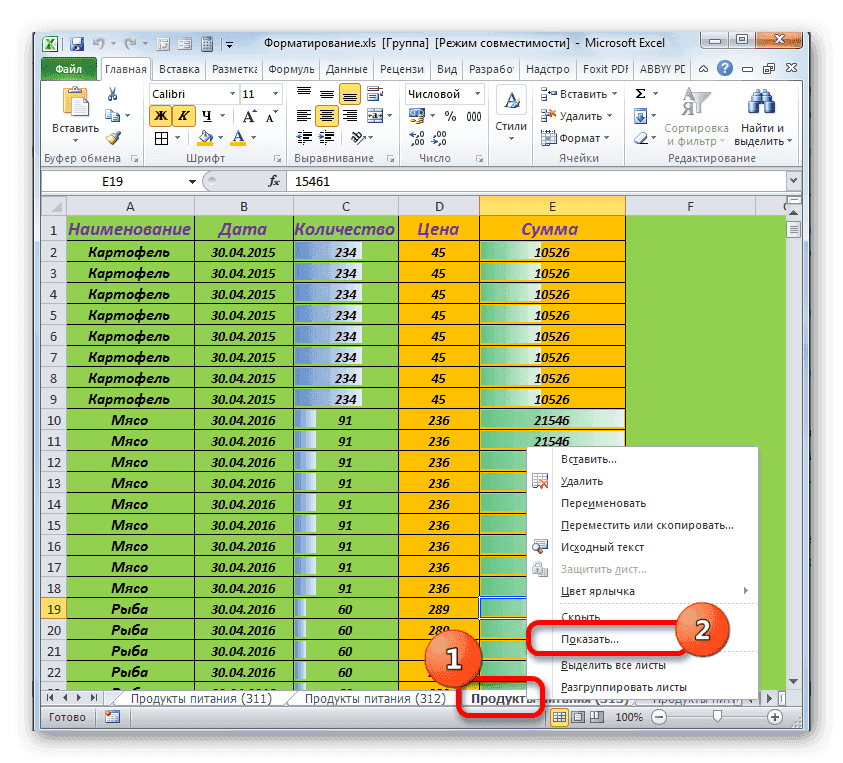843x763 pixels.
Task: Click the zoom level slider
Action: tap(718, 717)
